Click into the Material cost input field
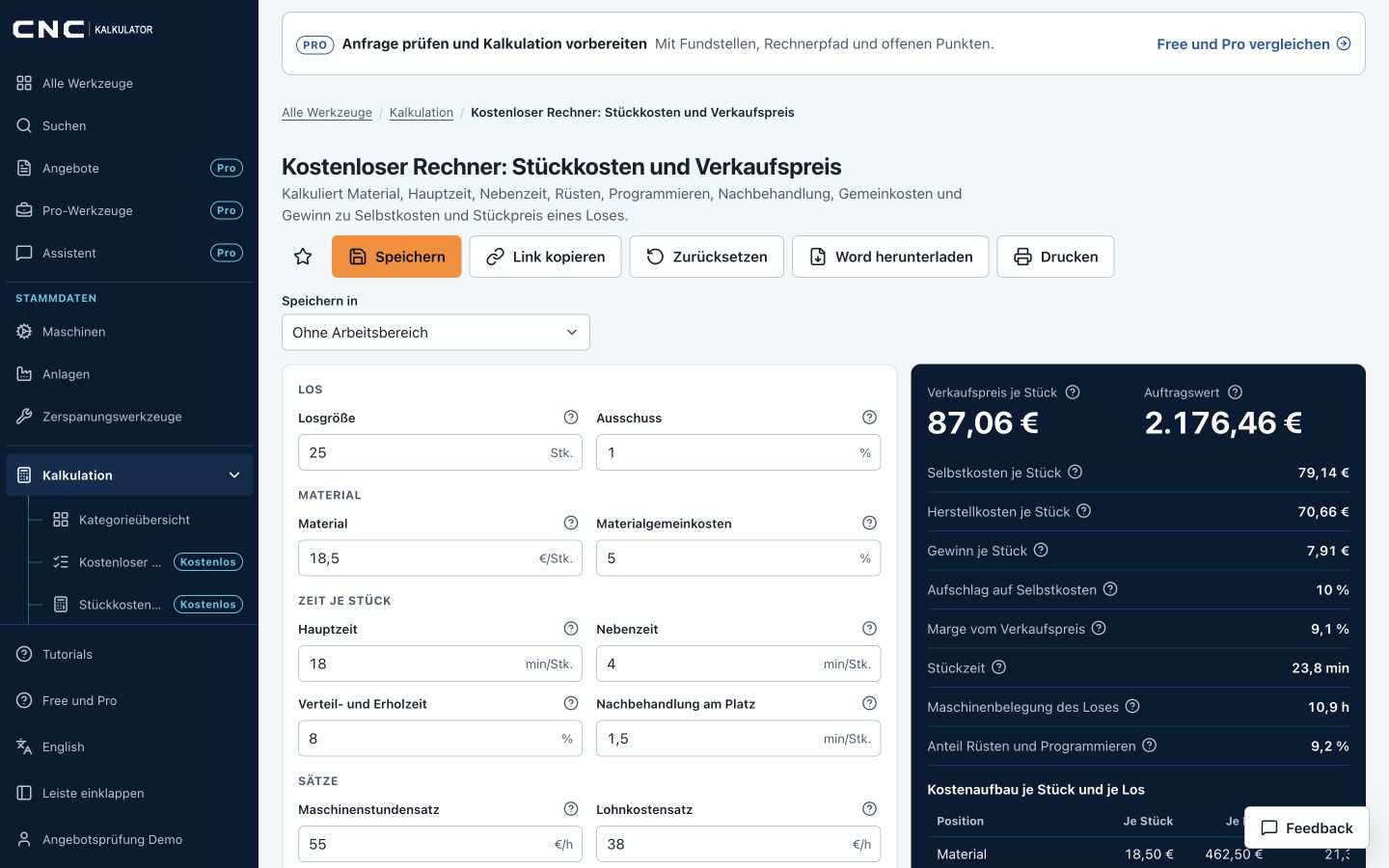Image resolution: width=1389 pixels, height=868 pixels. [x=440, y=558]
